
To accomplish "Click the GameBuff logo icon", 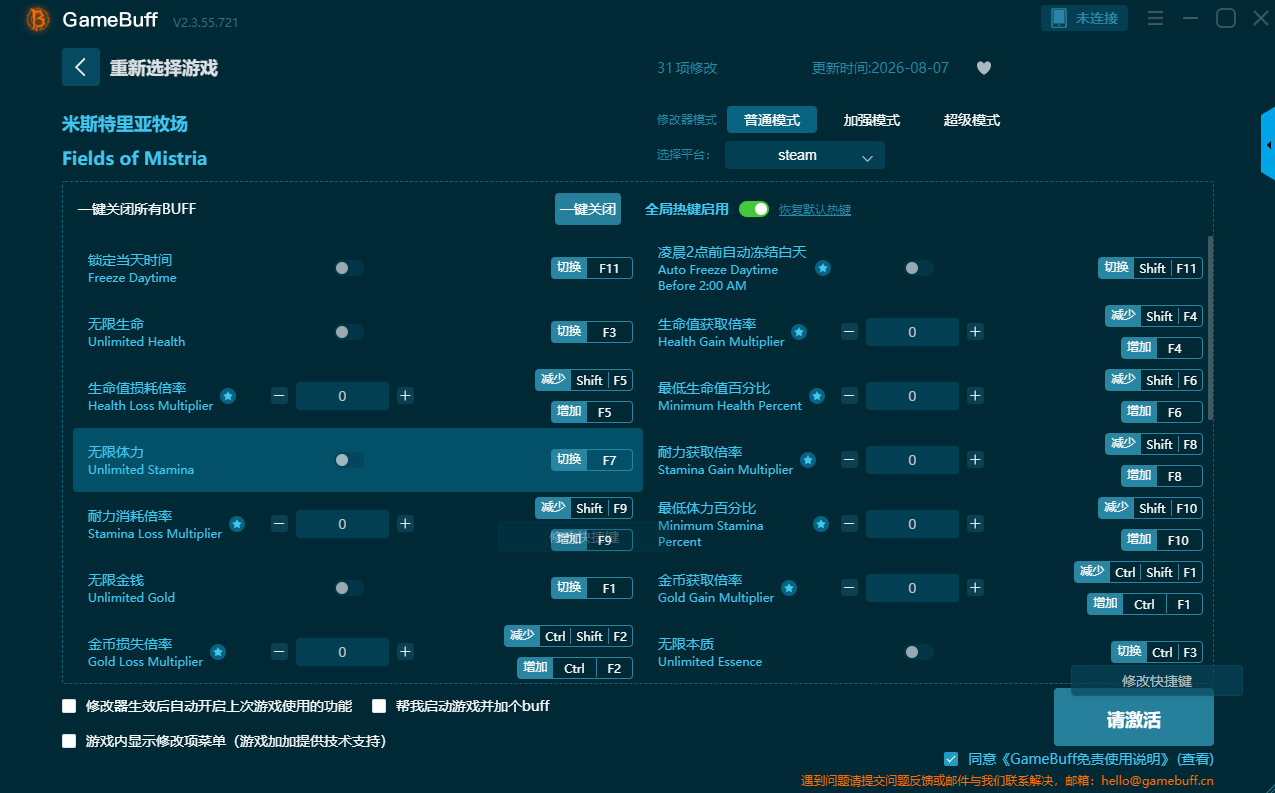I will click(x=37, y=19).
